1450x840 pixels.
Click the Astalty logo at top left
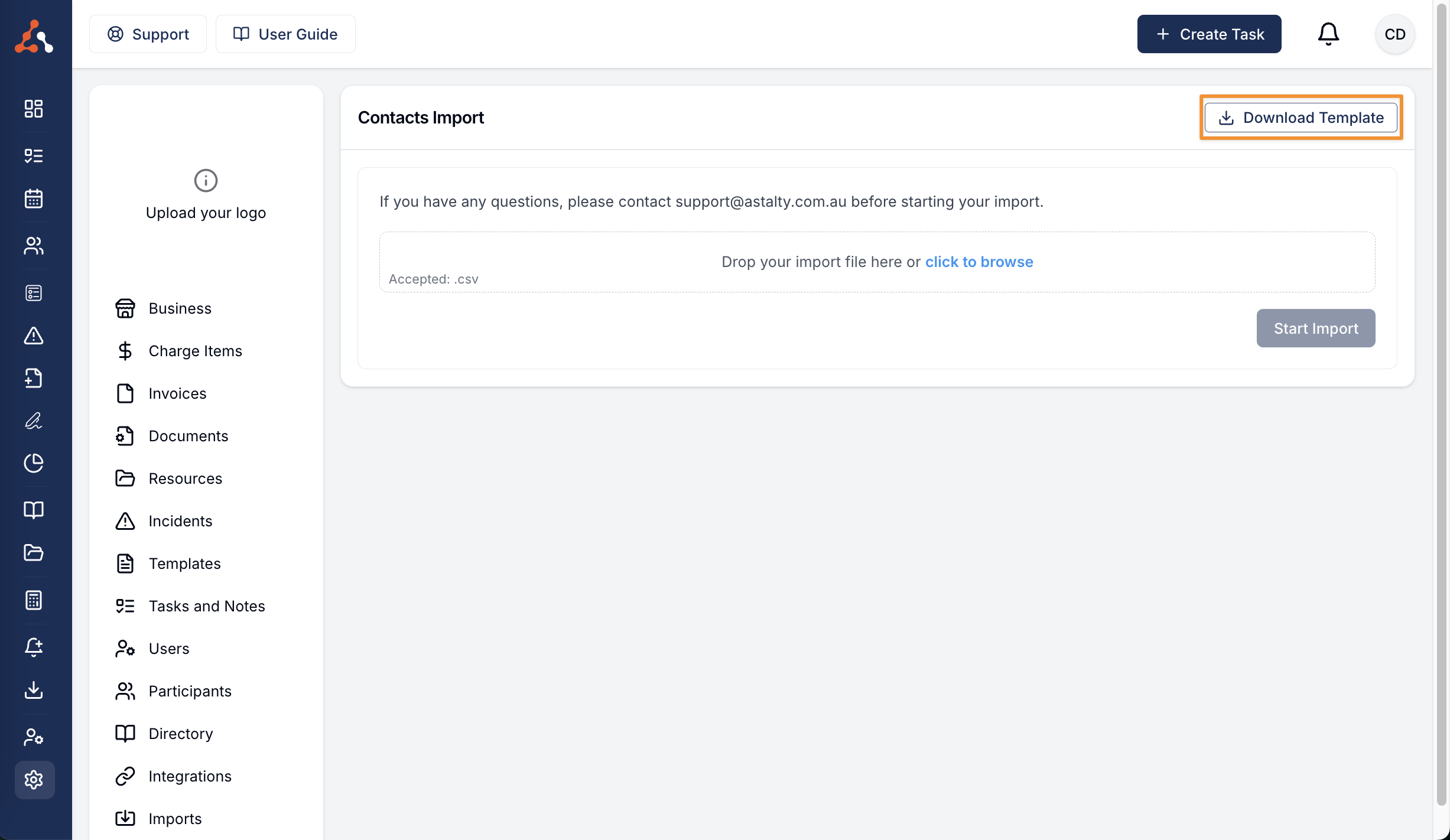coord(34,37)
